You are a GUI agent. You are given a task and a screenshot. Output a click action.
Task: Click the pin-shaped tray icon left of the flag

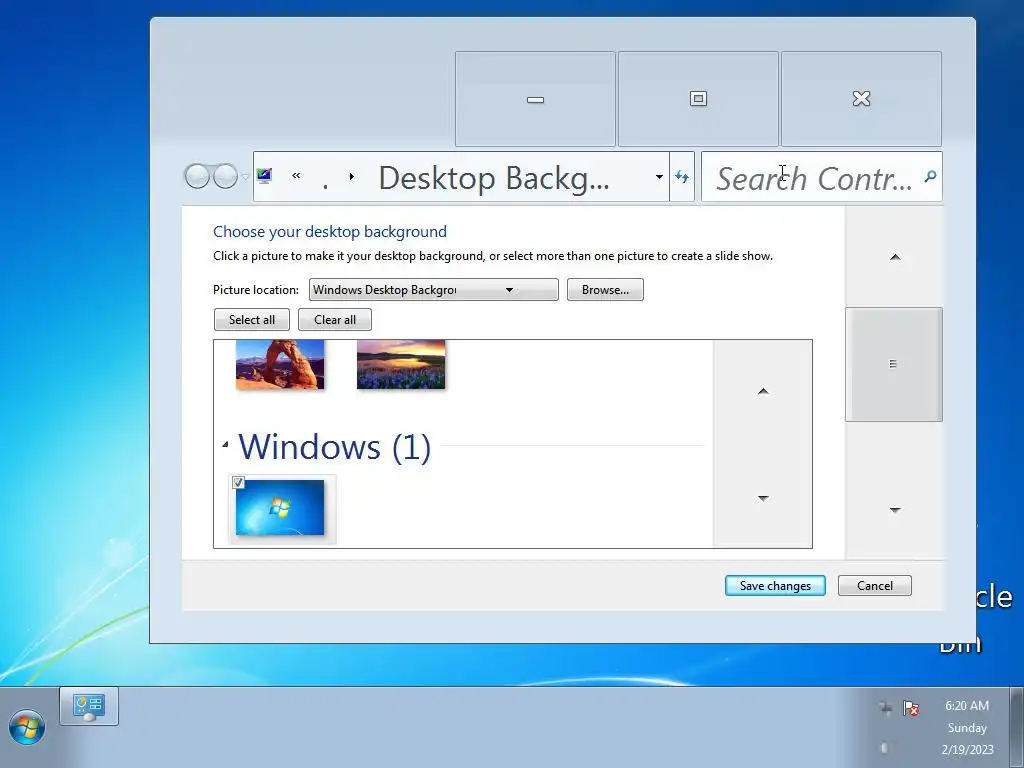tap(885, 707)
